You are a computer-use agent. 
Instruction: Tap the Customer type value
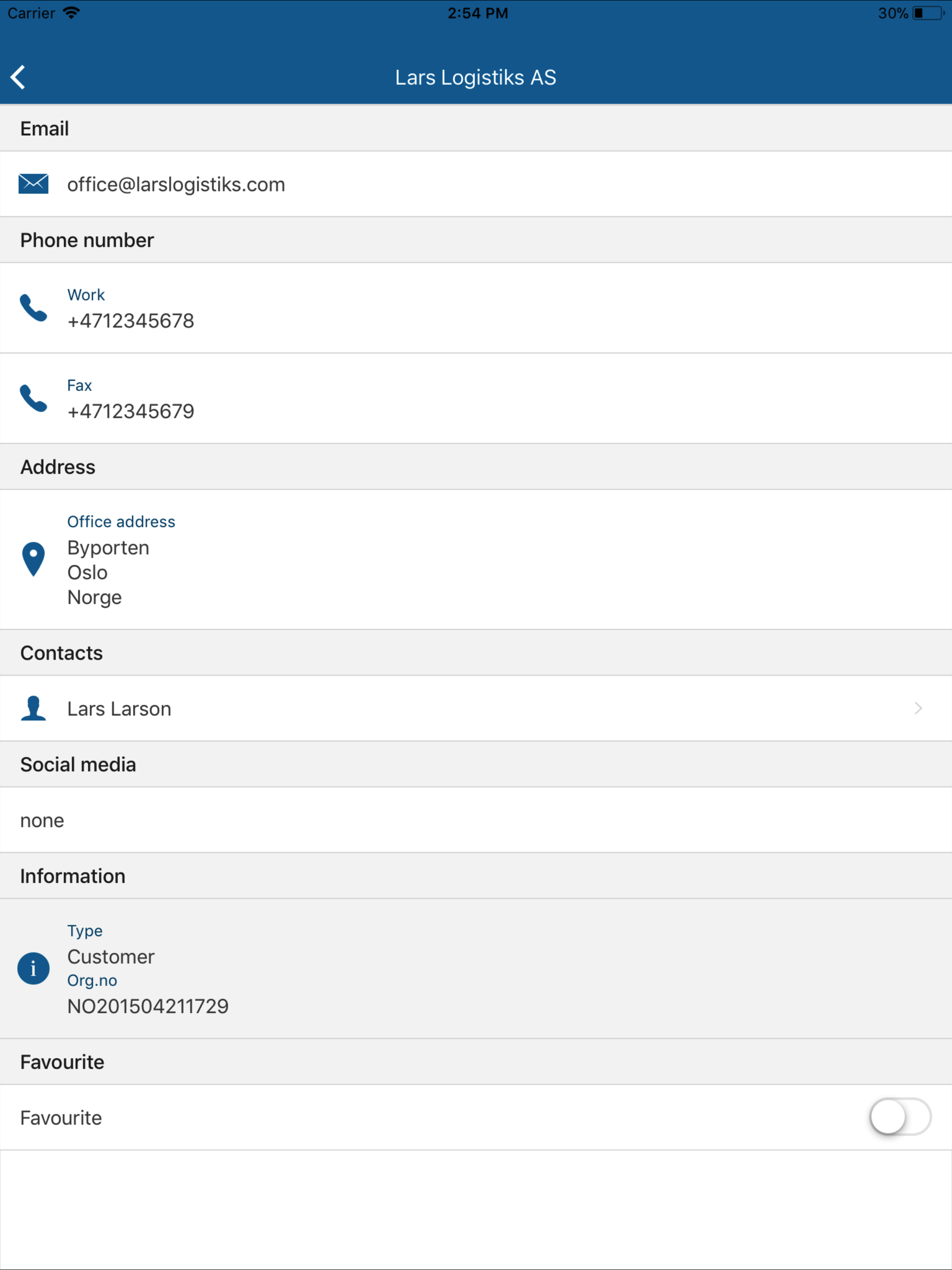pyautogui.click(x=111, y=957)
